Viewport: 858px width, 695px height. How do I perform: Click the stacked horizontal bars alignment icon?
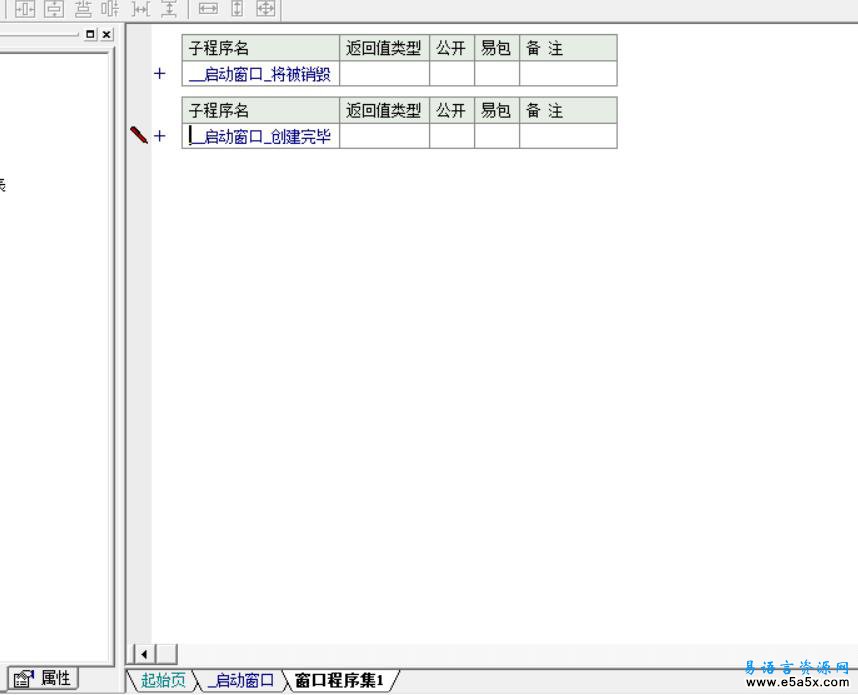tap(83, 8)
